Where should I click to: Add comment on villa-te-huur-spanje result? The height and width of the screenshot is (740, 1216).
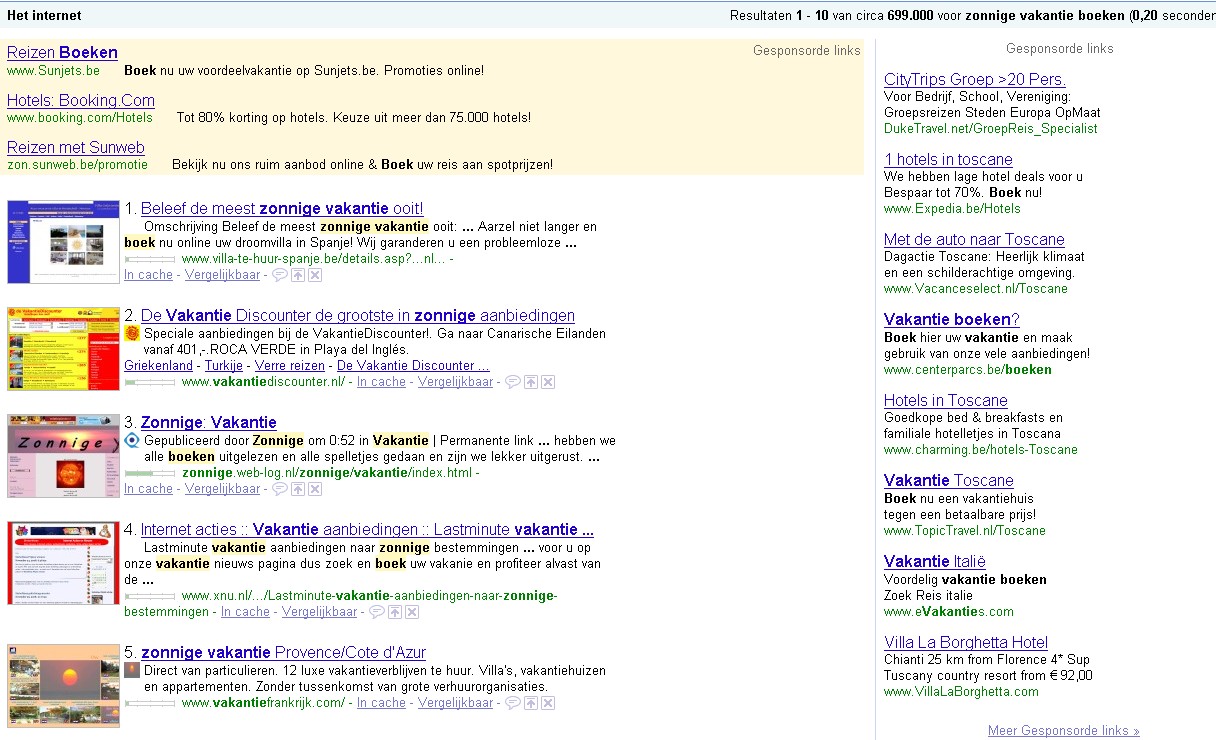pos(280,275)
